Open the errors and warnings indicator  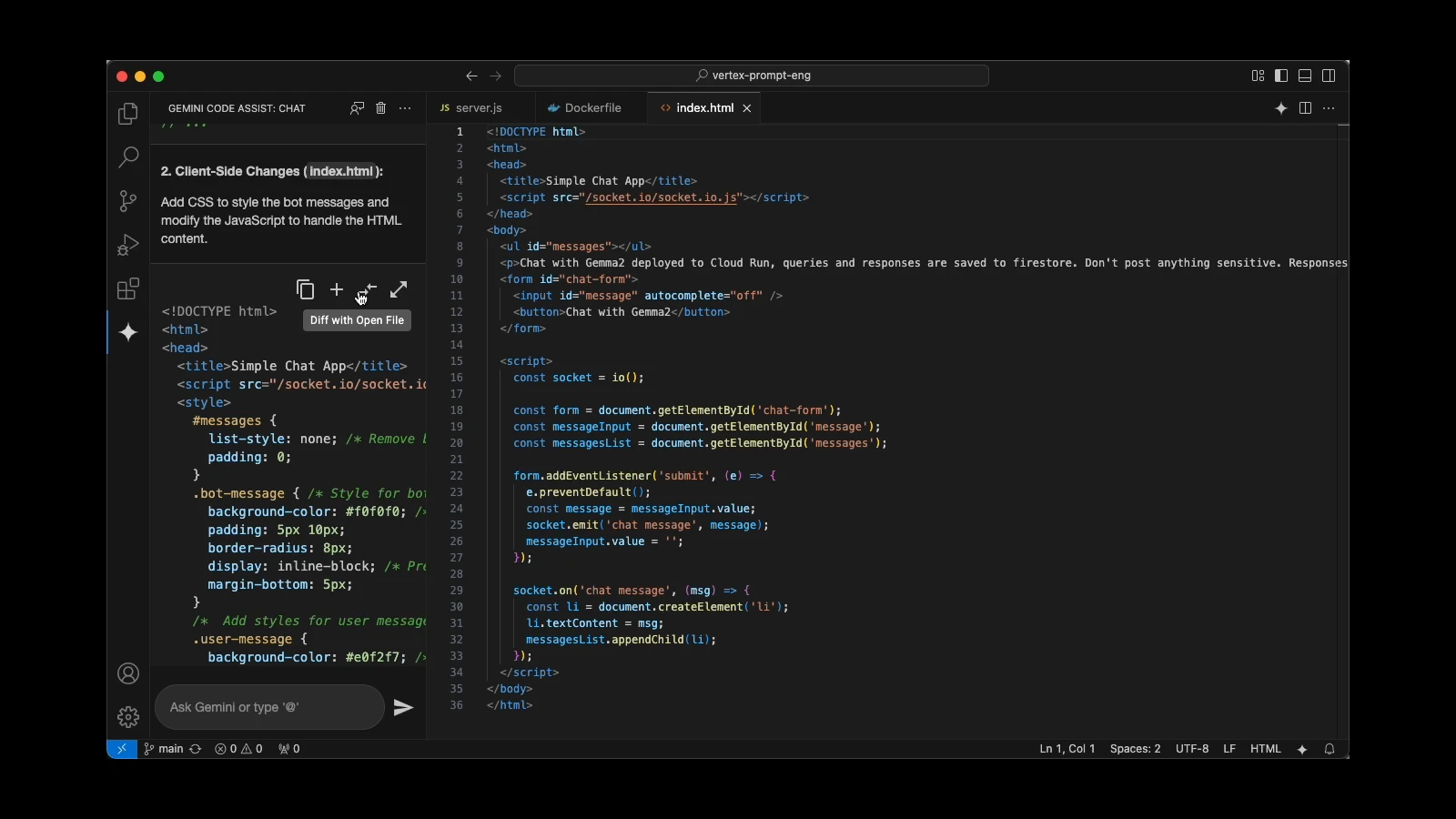[238, 749]
